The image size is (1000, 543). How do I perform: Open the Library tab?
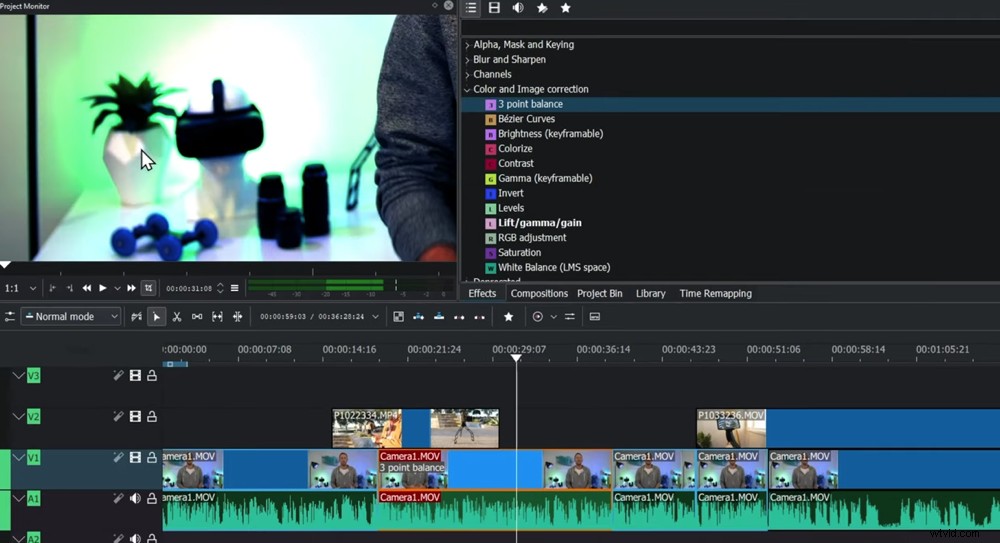point(651,294)
